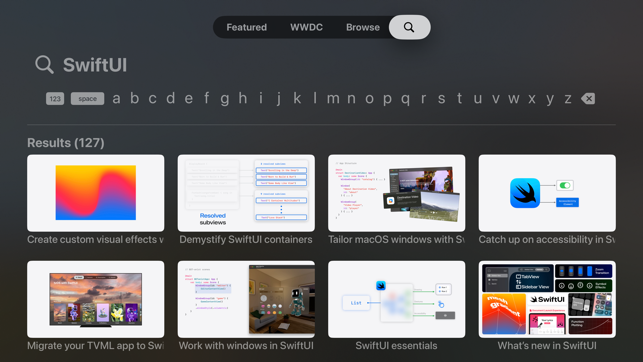Image resolution: width=643 pixels, height=362 pixels.
Task: Click 'What's new in SwiftUI' title text
Action: tap(547, 346)
